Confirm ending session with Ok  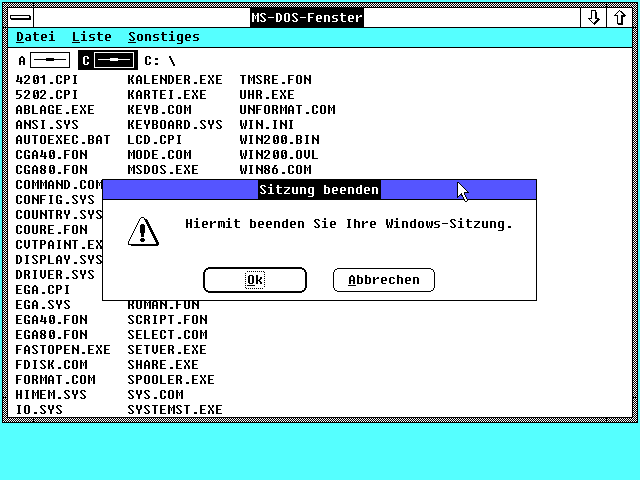[255, 280]
